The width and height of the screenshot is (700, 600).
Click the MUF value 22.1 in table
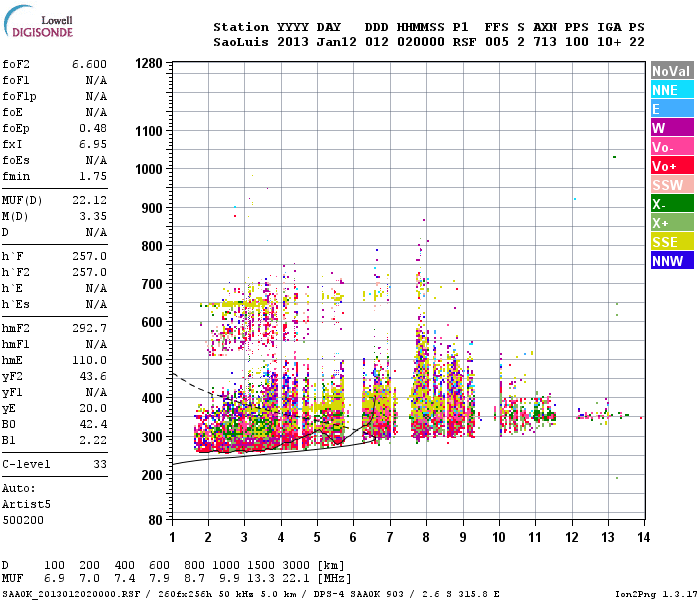click(296, 579)
